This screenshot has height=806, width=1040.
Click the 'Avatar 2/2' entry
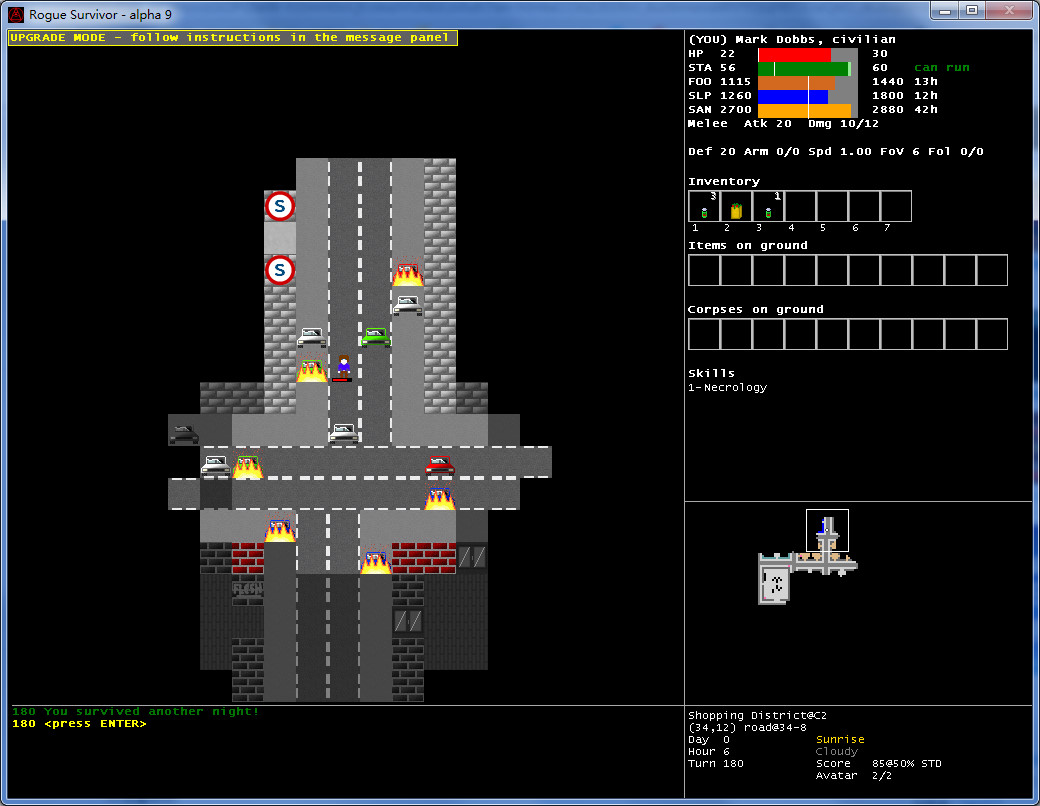[x=856, y=775]
